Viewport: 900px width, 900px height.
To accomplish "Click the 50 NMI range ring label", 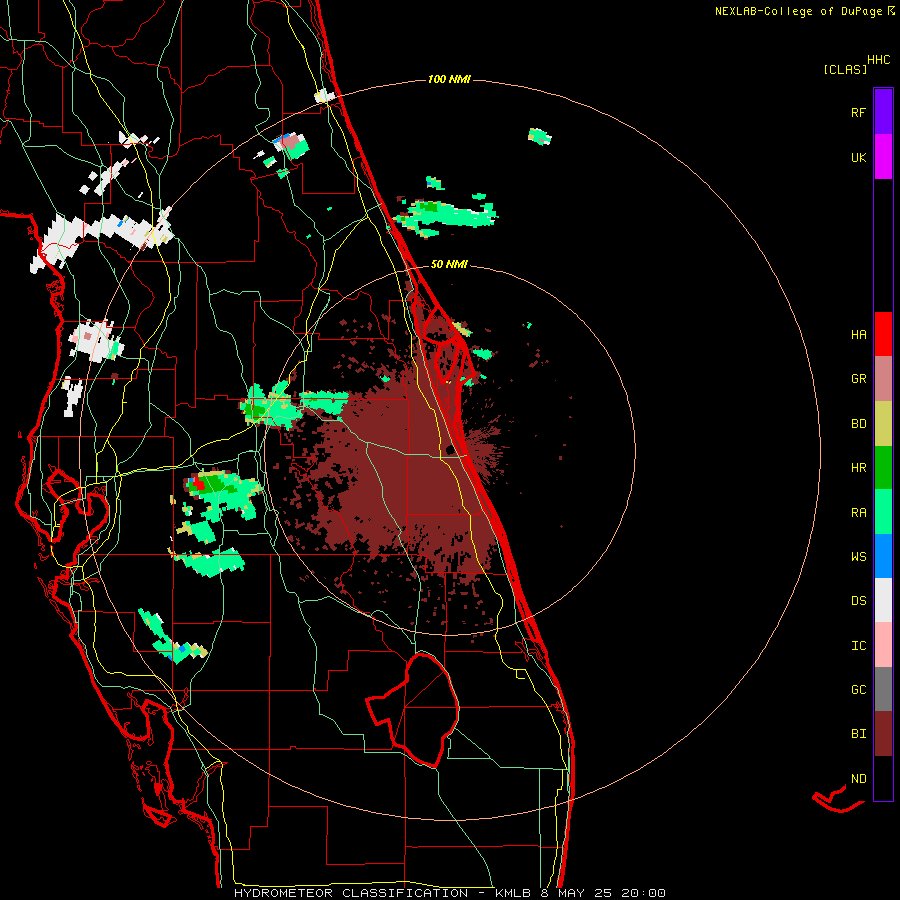I will click(449, 264).
